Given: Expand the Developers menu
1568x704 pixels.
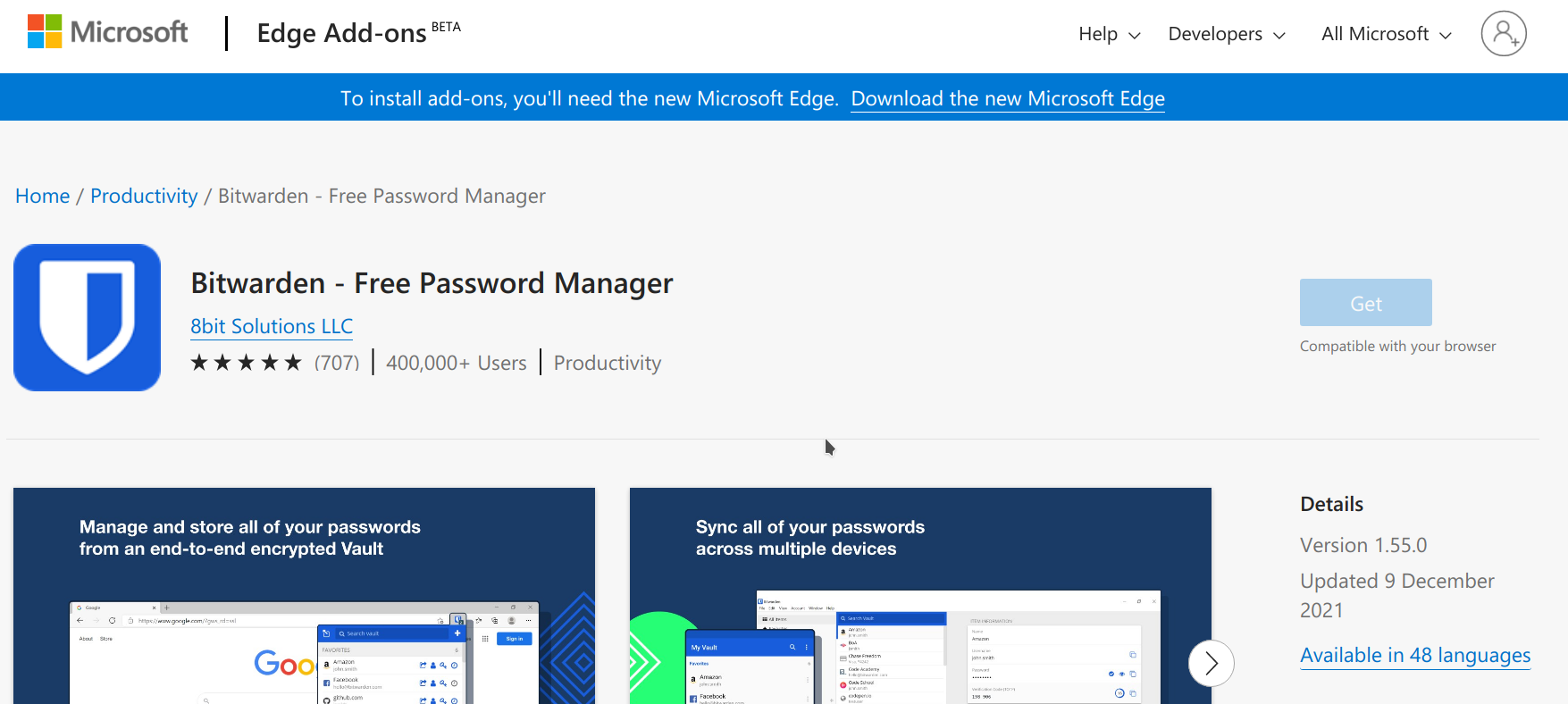Looking at the screenshot, I should coord(1227,34).
